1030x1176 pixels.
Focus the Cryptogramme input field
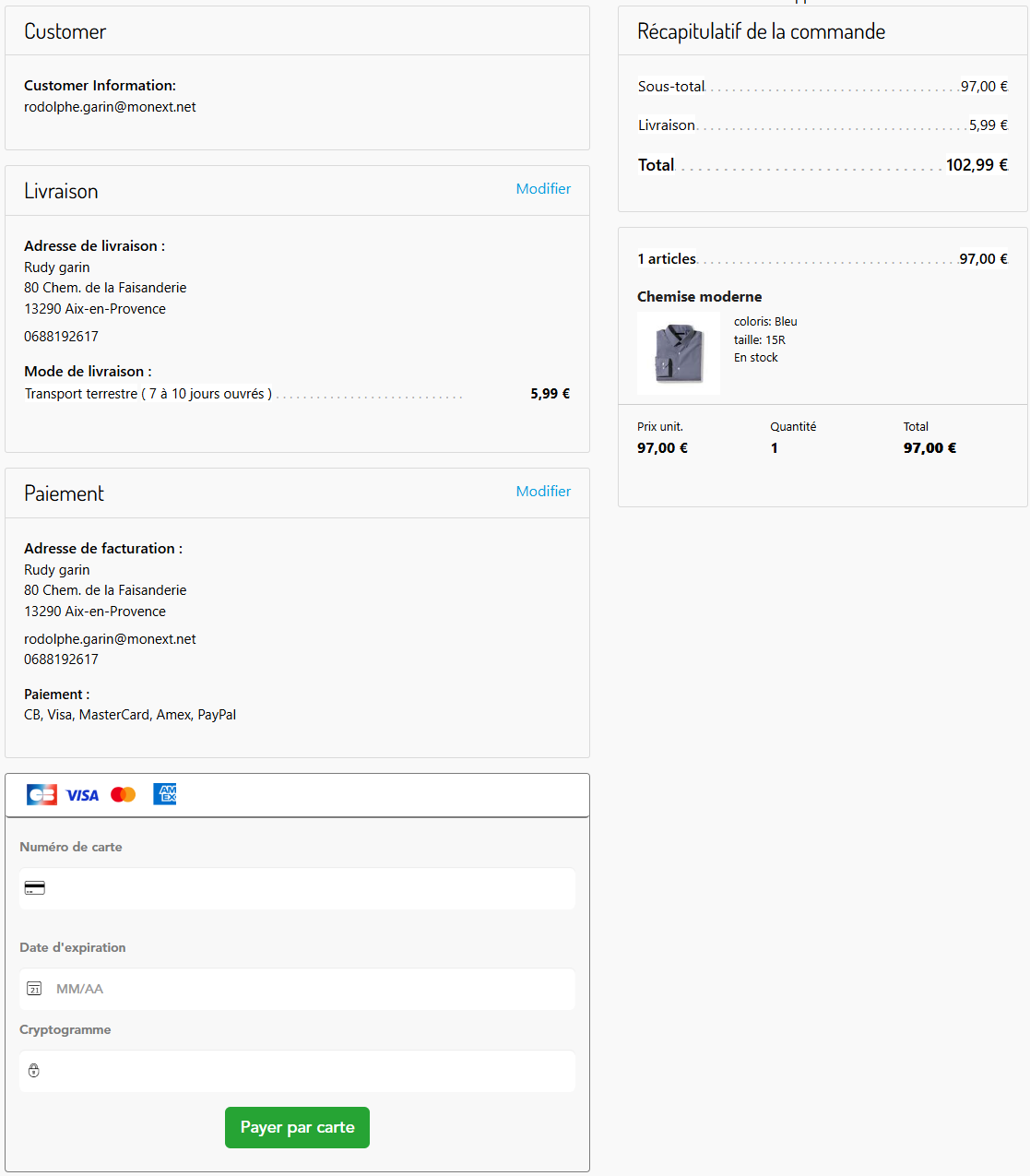(x=297, y=1071)
